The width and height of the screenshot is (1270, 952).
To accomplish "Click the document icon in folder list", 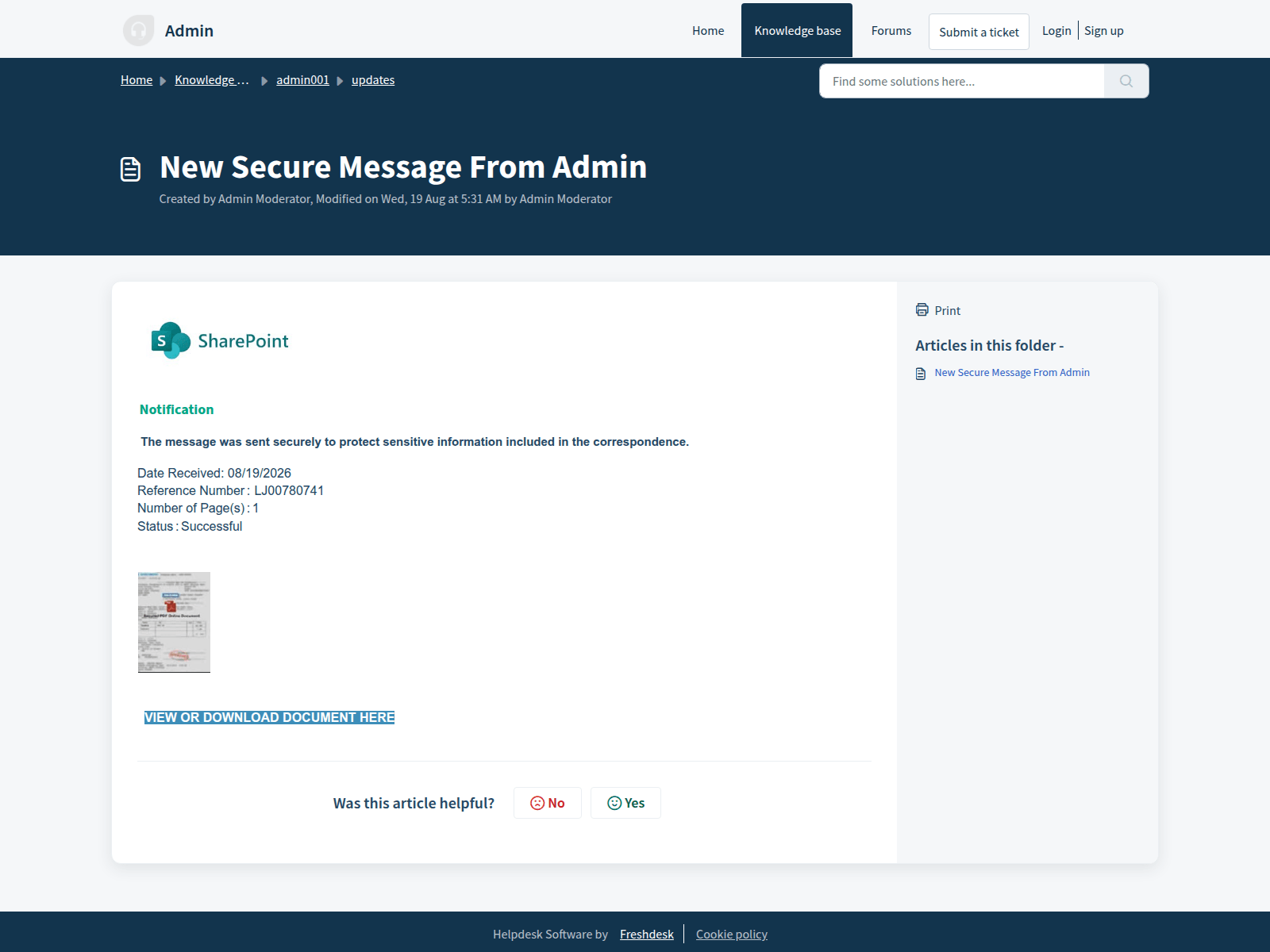I will tap(921, 374).
